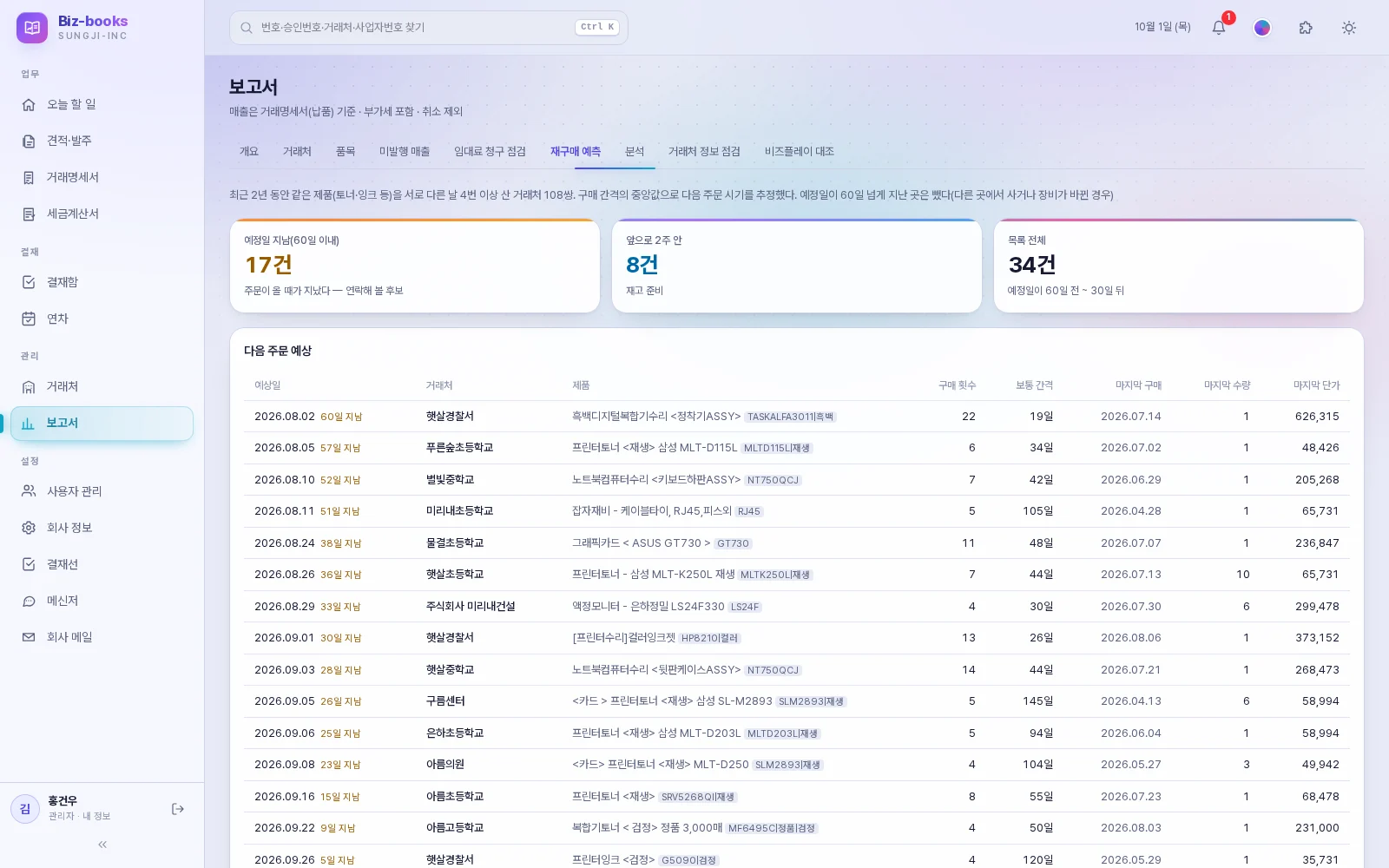Select 보고서 in the sidebar
The width and height of the screenshot is (1389, 868).
pyautogui.click(x=102, y=424)
